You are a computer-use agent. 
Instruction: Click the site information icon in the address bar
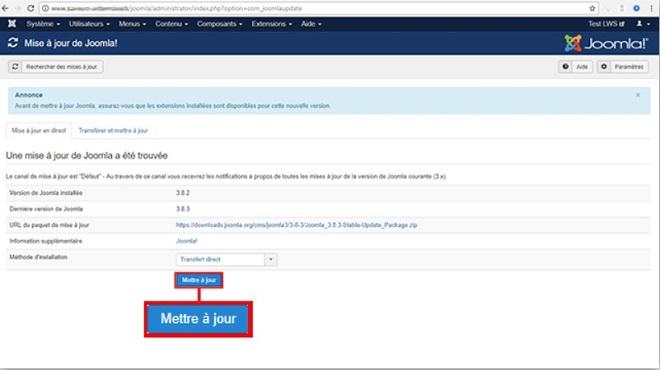(x=45, y=8)
